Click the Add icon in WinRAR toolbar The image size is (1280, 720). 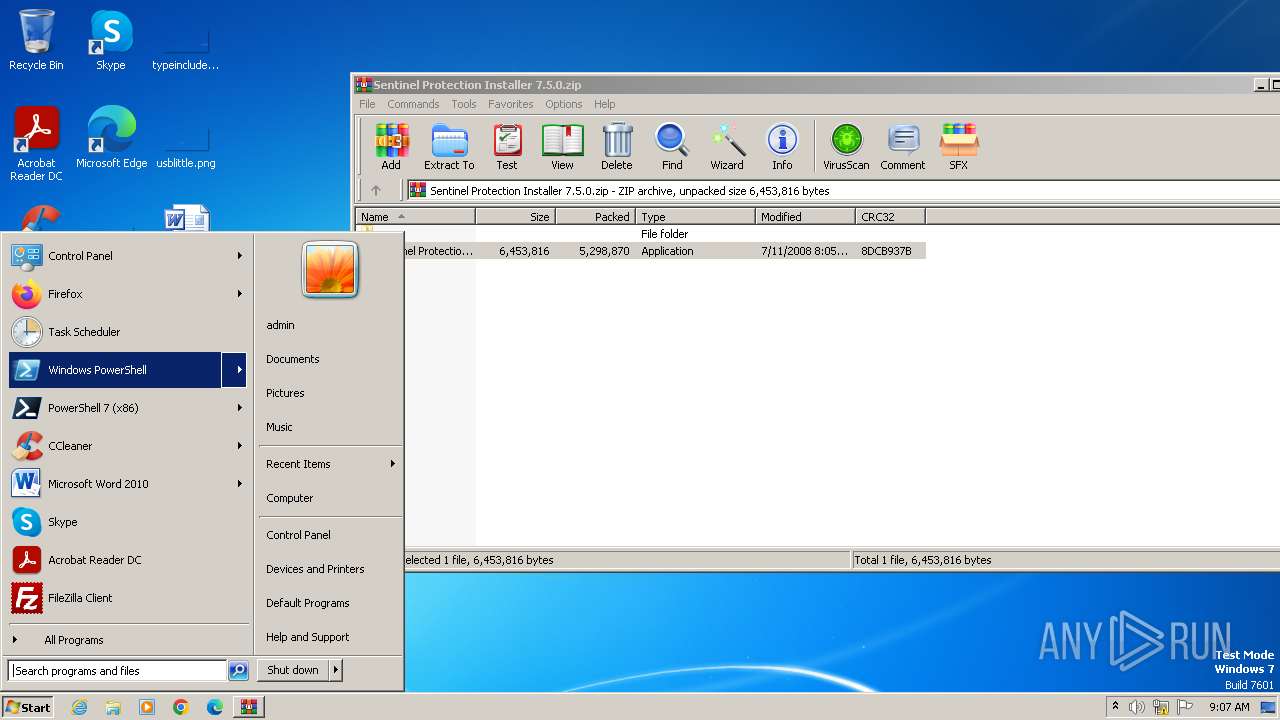pos(391,147)
